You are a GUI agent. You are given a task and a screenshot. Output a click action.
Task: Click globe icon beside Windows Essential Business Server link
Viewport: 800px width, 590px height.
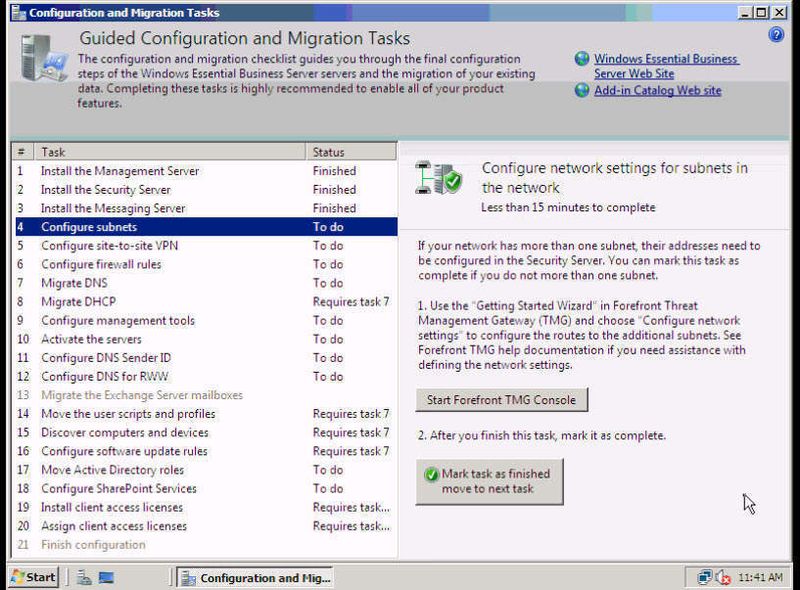[x=582, y=59]
